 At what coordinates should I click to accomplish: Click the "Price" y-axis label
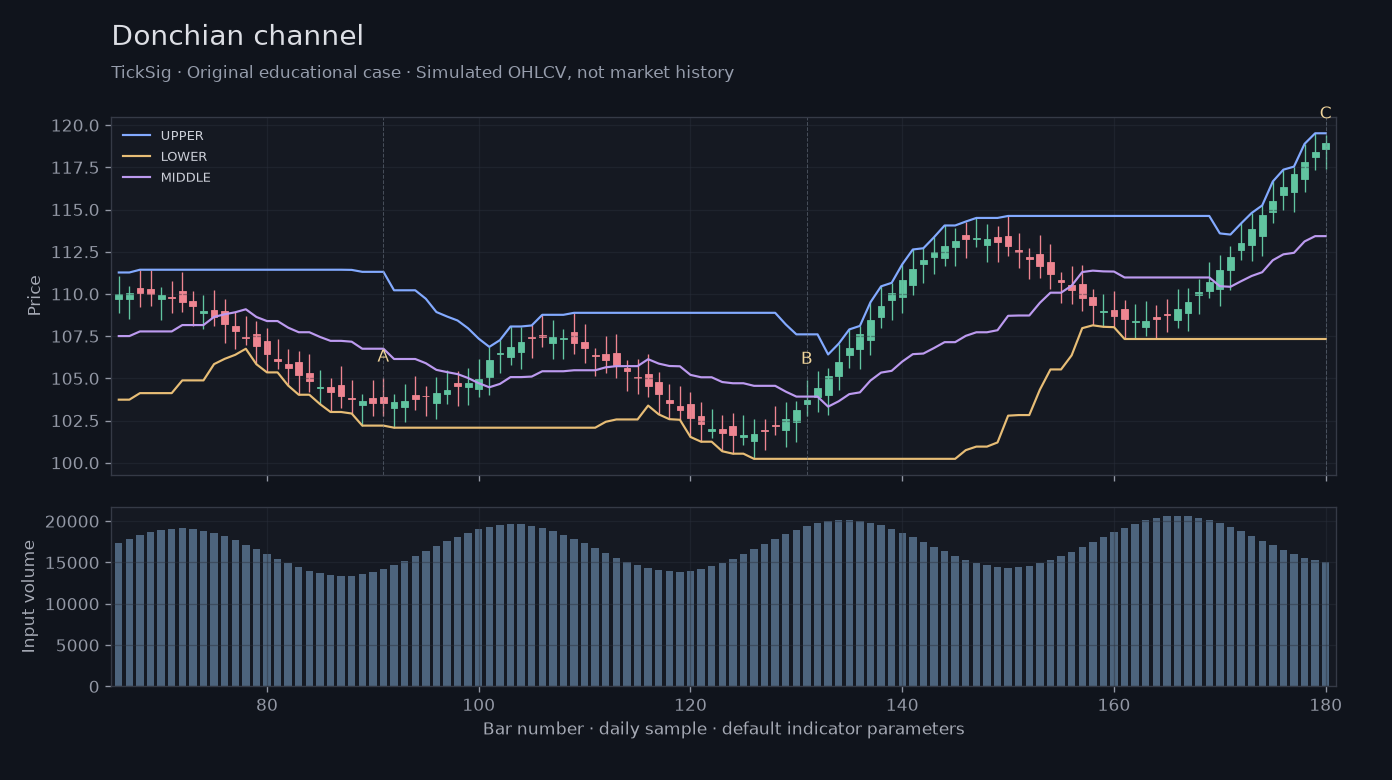(x=35, y=295)
